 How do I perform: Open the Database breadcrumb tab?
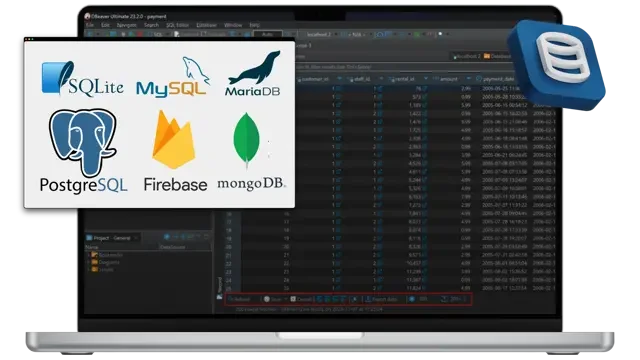click(x=497, y=56)
